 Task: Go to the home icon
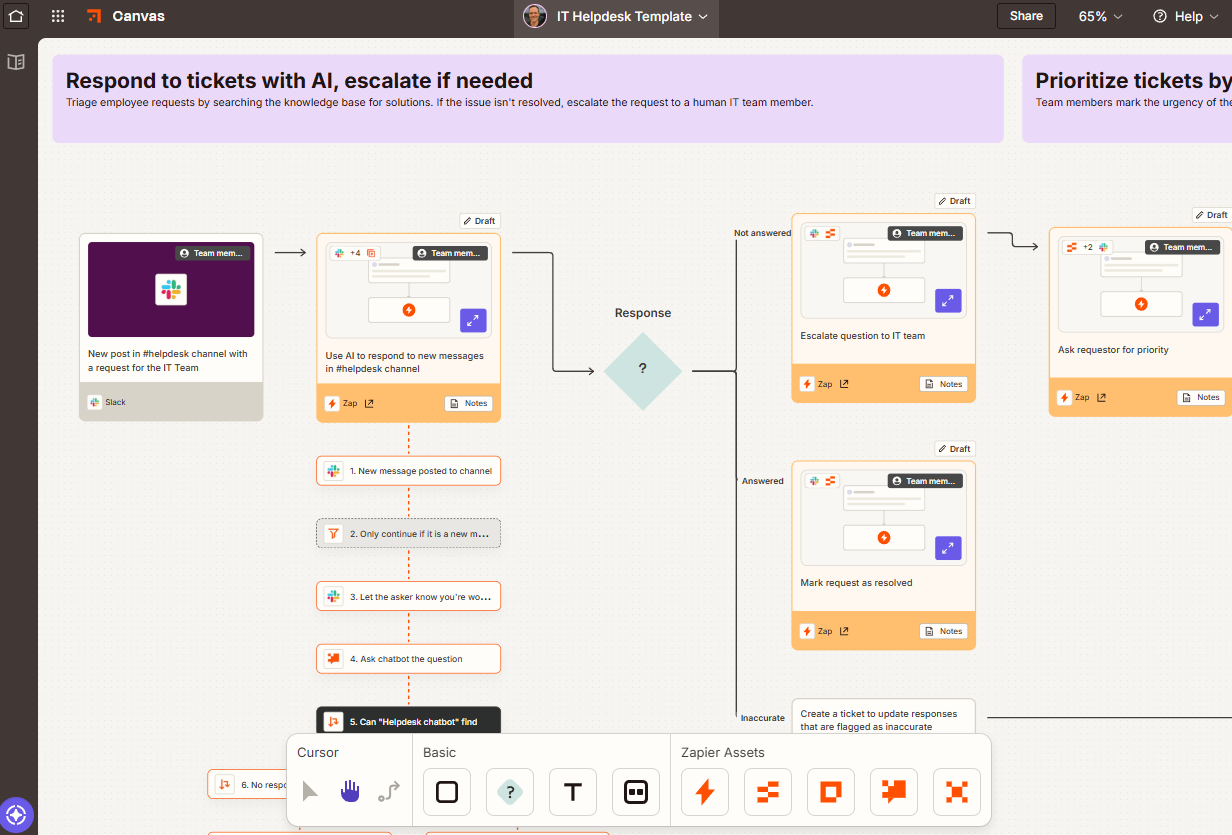pyautogui.click(x=16, y=16)
